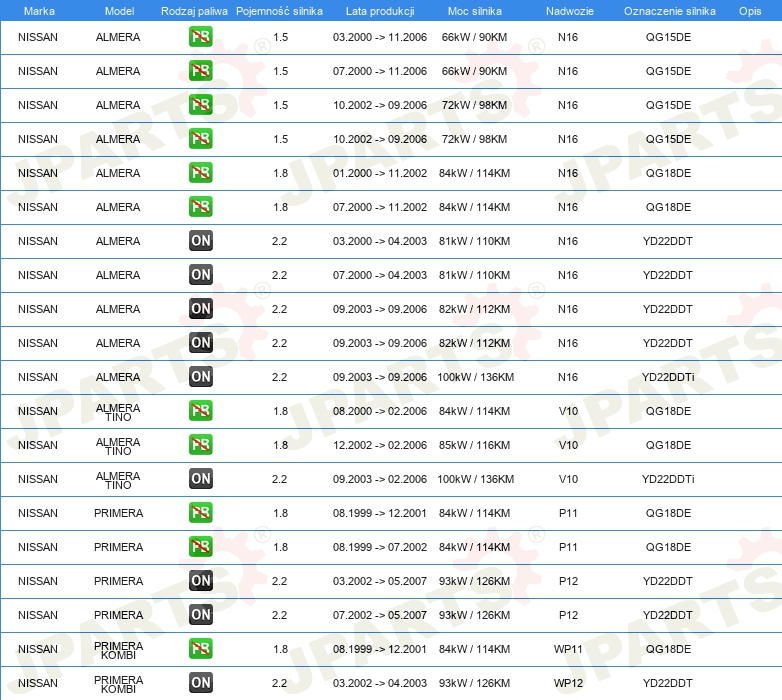This screenshot has width=782, height=700.
Task: Click petrol icon in 01.2000 -> 11.2002 row
Action: click(200, 173)
